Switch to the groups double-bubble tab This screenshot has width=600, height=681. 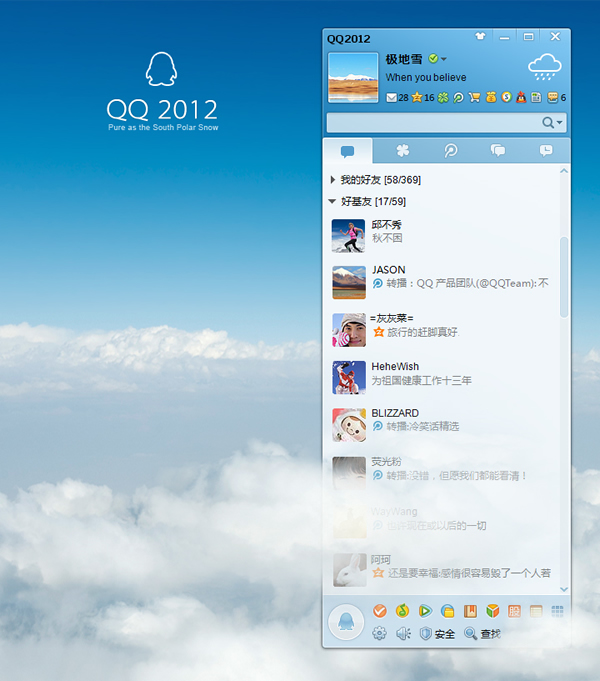coord(498,151)
